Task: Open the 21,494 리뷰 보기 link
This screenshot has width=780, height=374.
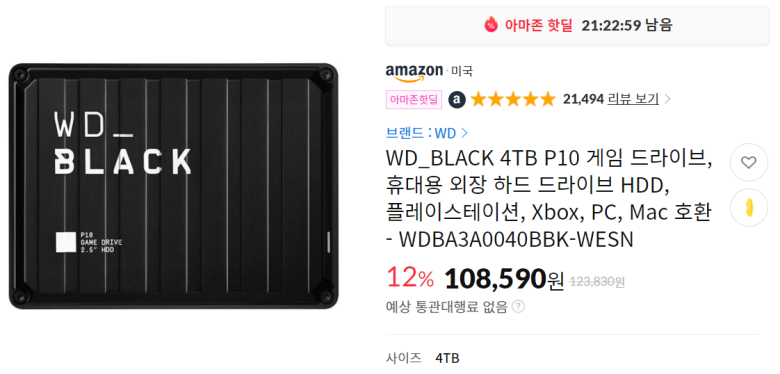Action: 611,99
